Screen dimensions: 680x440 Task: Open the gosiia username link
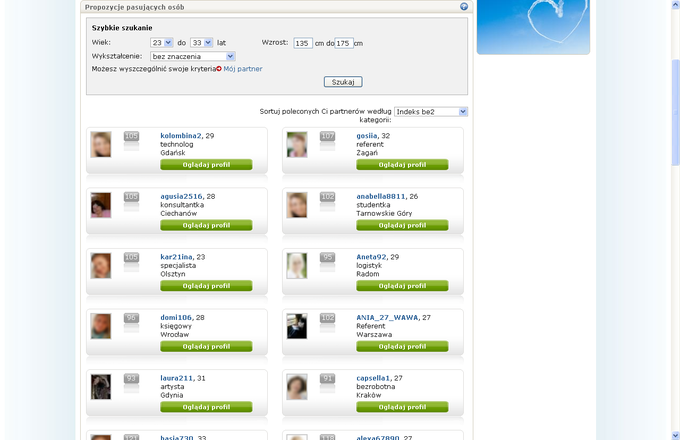367,136
